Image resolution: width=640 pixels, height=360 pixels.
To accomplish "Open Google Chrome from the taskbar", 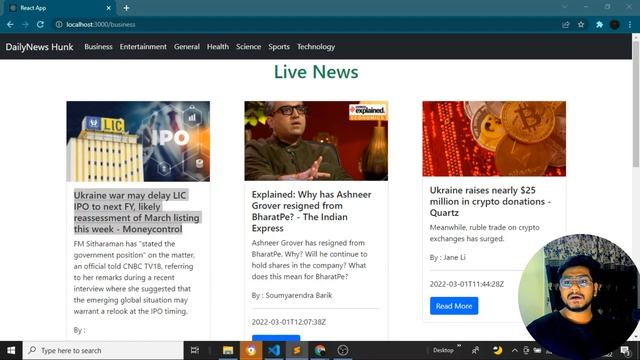I will click(320, 350).
